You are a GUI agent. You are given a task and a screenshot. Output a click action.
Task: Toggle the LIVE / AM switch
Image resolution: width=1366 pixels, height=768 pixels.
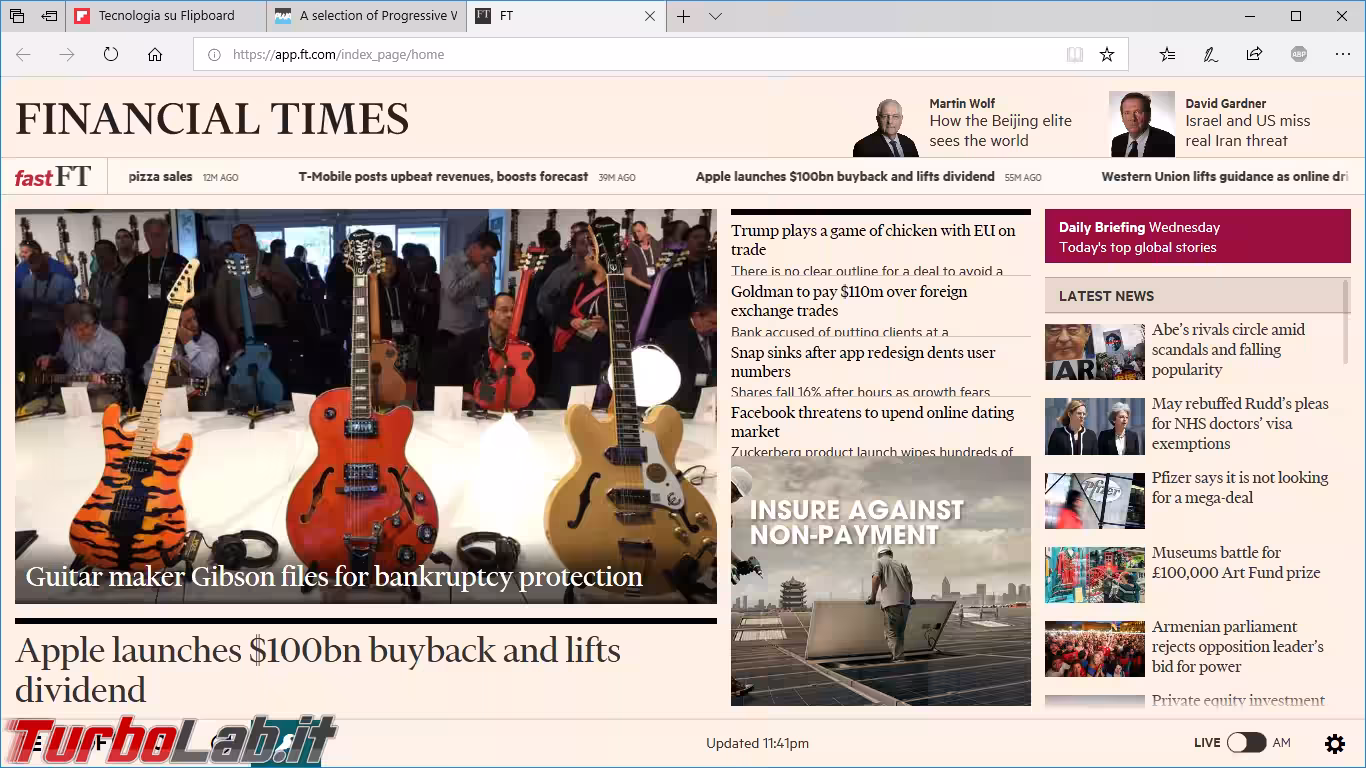1246,742
